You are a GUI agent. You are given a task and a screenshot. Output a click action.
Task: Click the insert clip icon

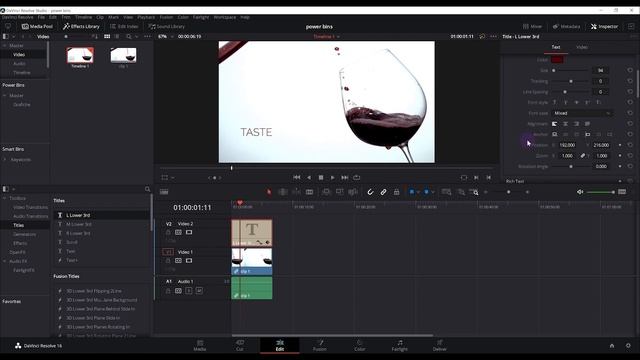coord(326,192)
